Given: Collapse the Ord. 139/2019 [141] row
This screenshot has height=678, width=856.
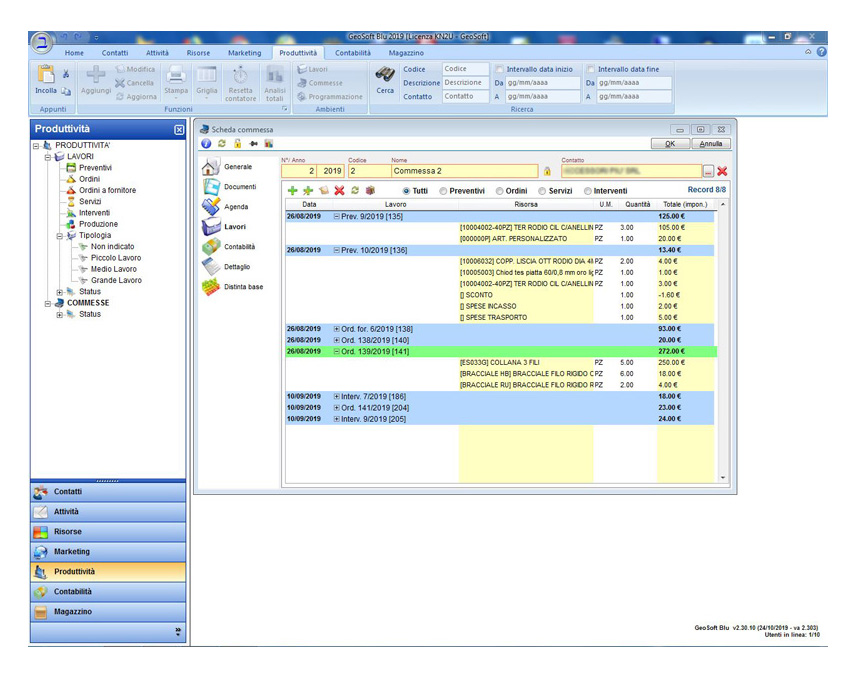Looking at the screenshot, I should pos(337,352).
